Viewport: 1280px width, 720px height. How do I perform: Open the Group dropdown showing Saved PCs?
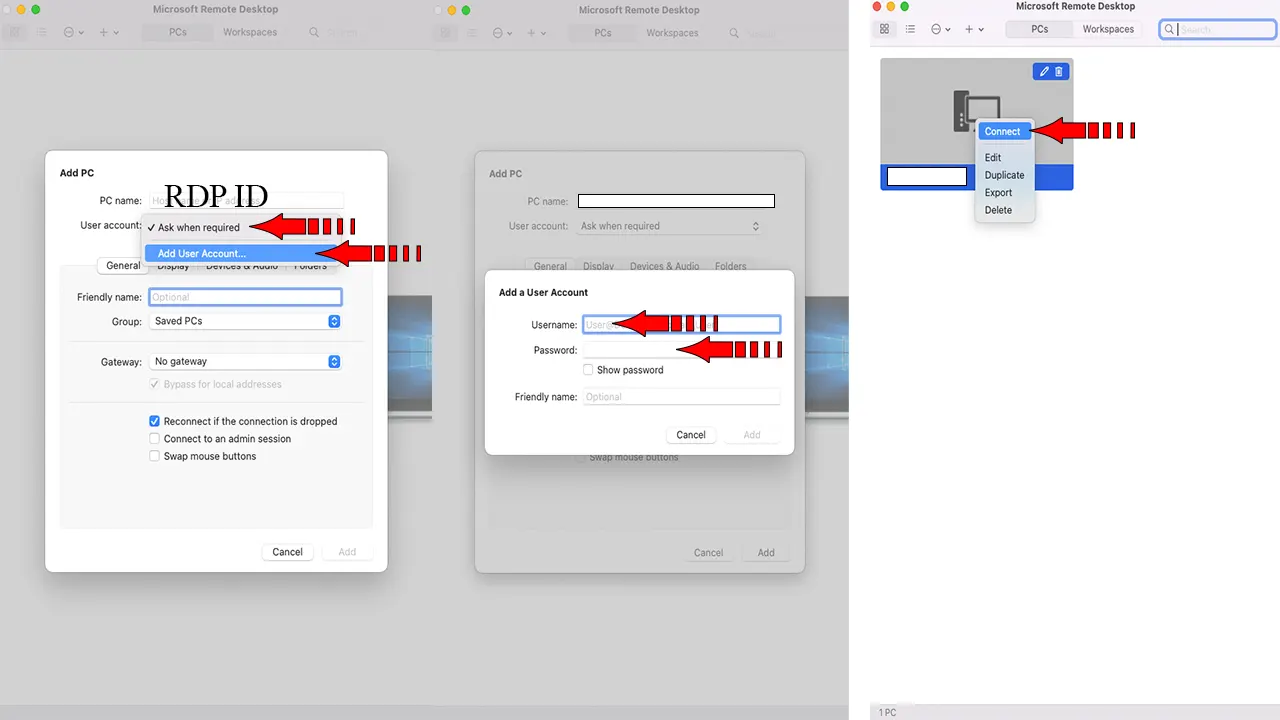(245, 321)
